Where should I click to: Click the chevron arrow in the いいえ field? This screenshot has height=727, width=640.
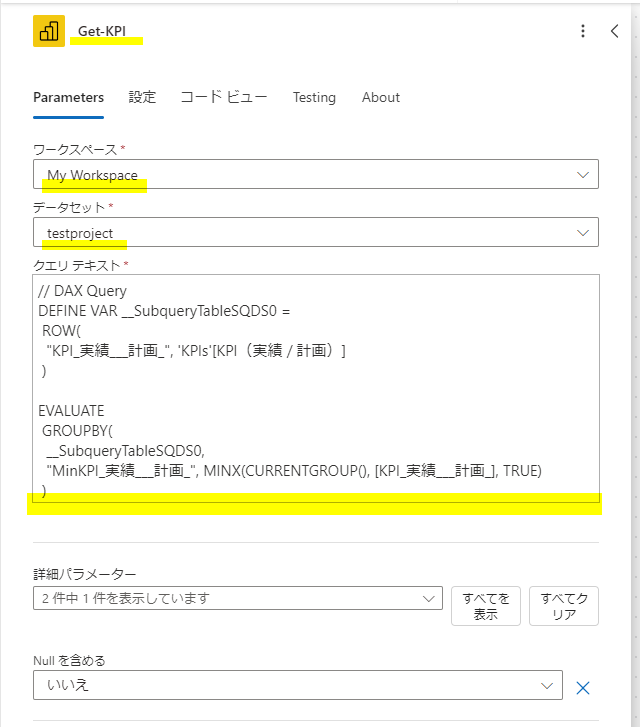[547, 685]
